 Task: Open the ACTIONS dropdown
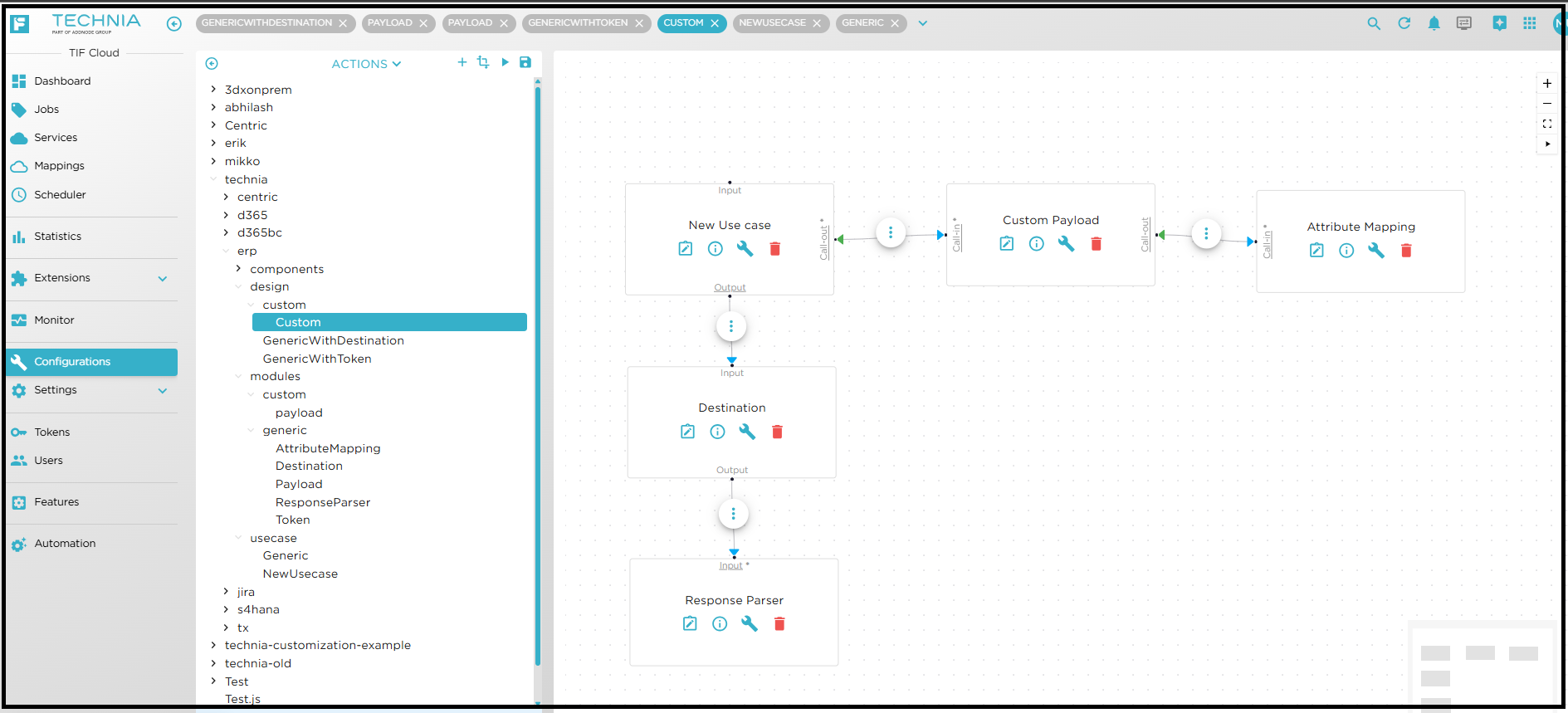366,64
